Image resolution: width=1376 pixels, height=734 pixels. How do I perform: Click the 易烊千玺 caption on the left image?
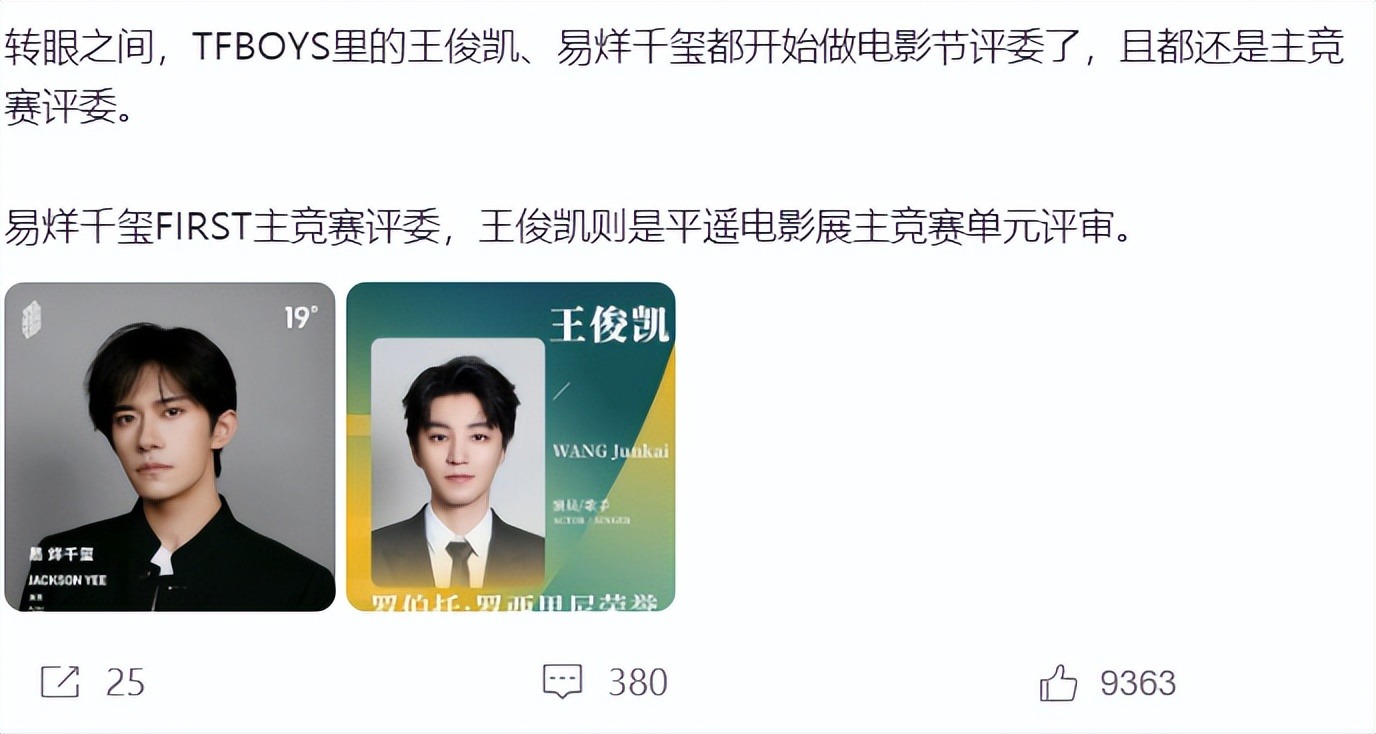coord(61,555)
